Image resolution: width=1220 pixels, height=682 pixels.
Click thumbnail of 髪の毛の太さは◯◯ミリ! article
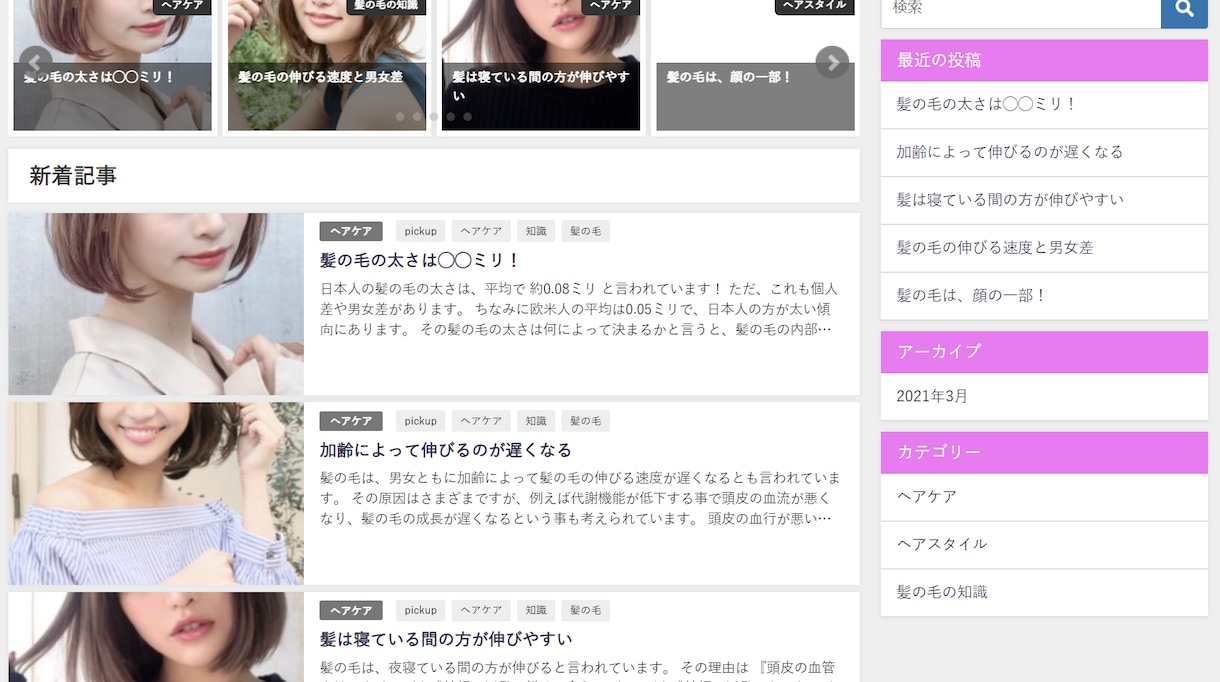[x=156, y=304]
